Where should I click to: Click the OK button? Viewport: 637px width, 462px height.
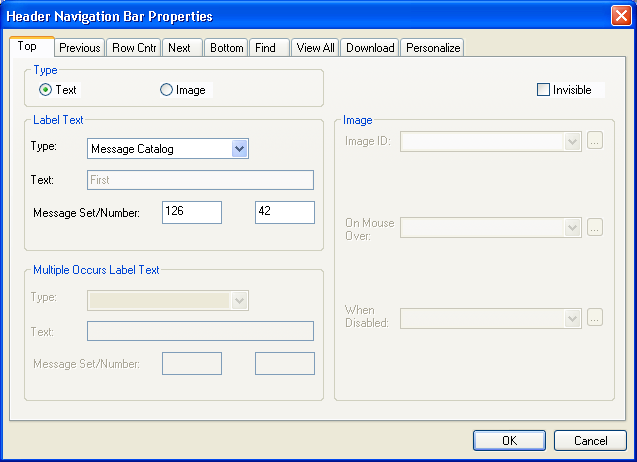coord(509,441)
